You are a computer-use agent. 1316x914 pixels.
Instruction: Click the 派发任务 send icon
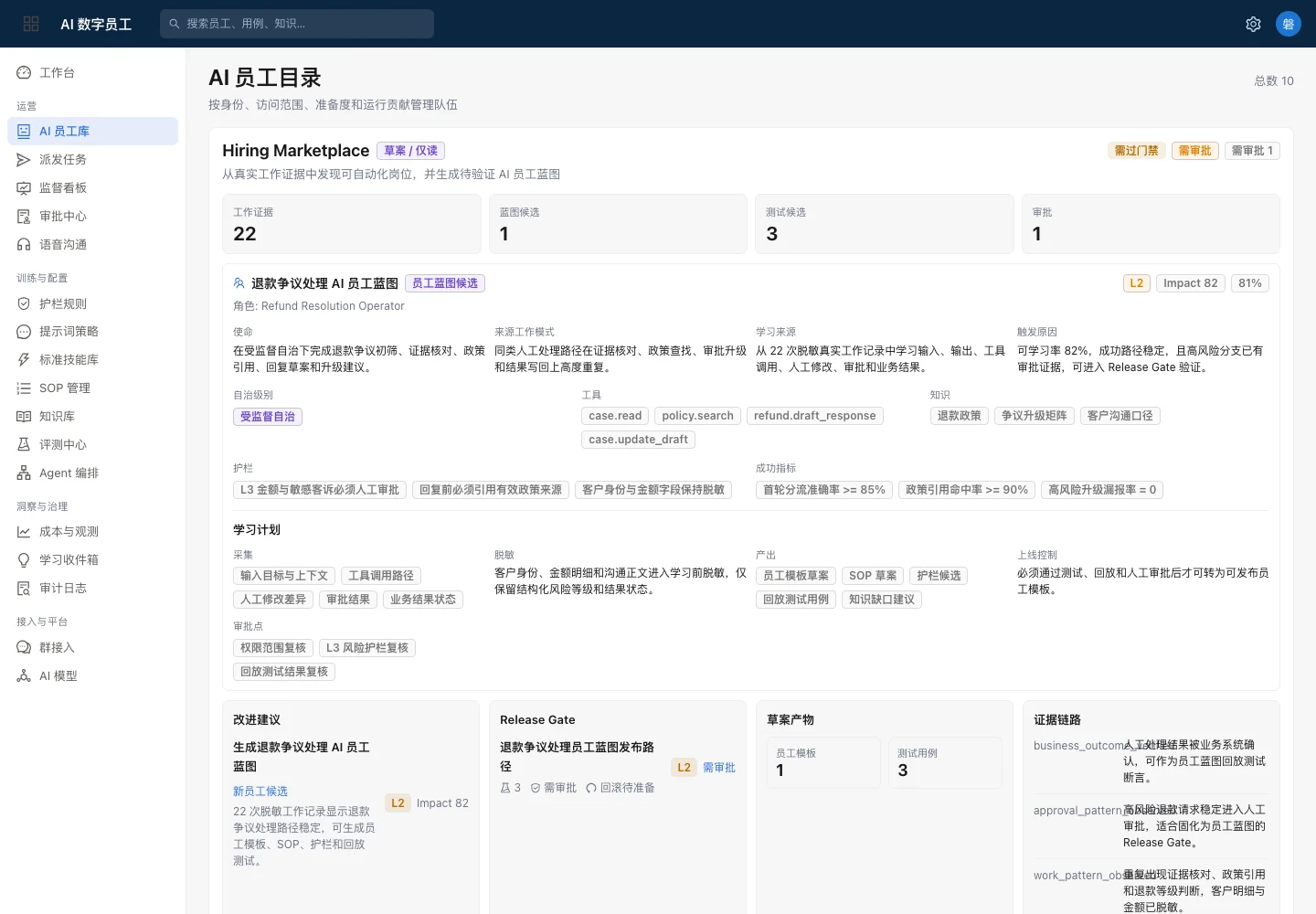[x=24, y=159]
